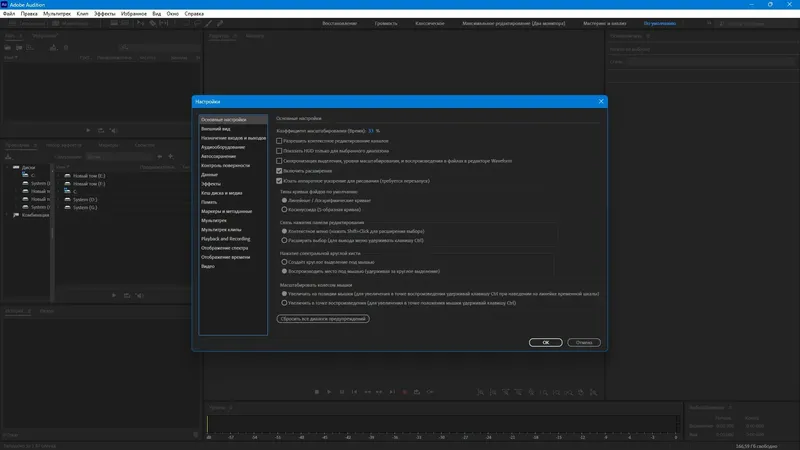This screenshot has width=800, height=450.
Task: Select cosine S-curve fade radio option
Action: [284, 209]
